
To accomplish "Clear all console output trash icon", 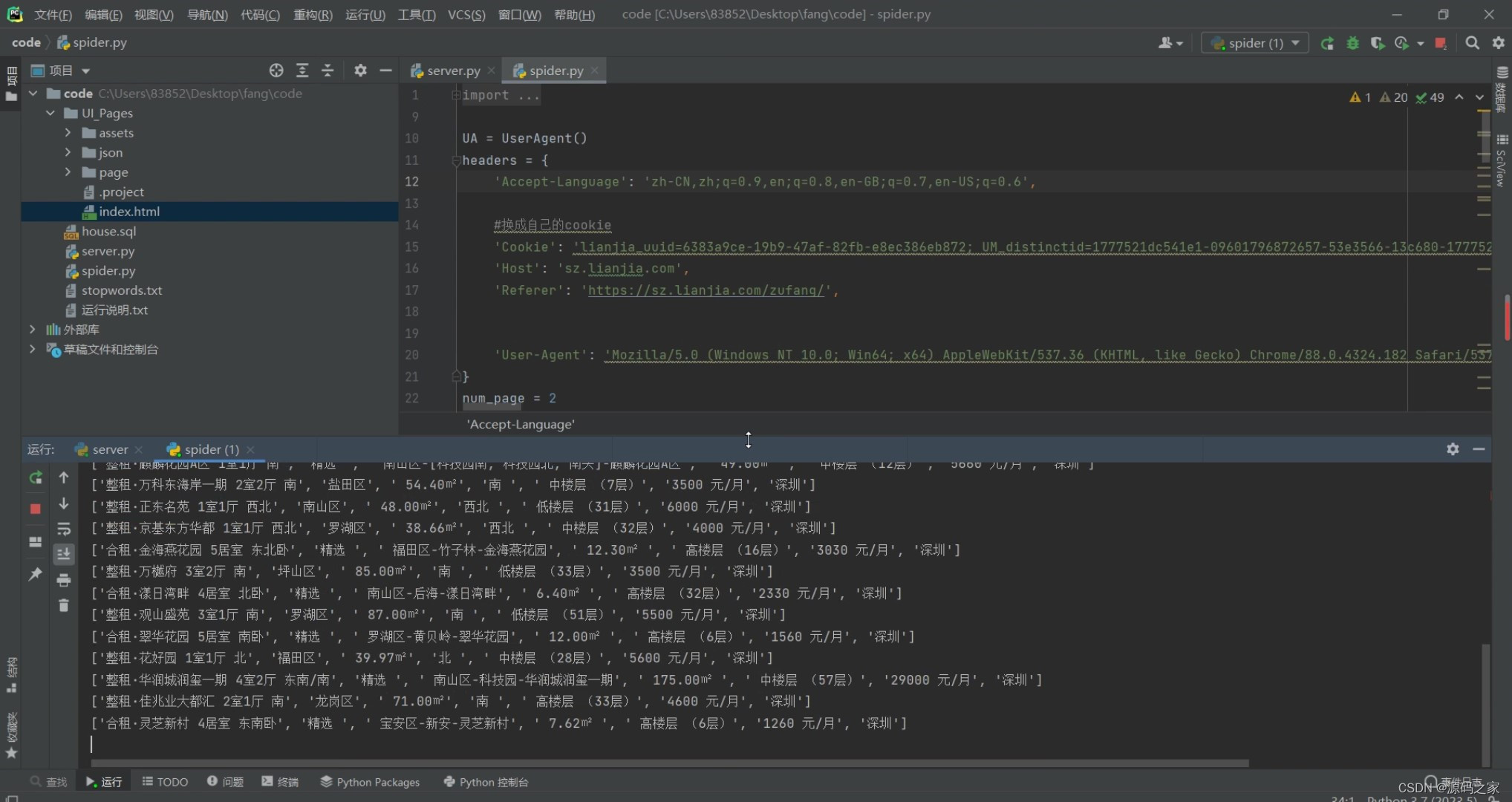I will [64, 605].
